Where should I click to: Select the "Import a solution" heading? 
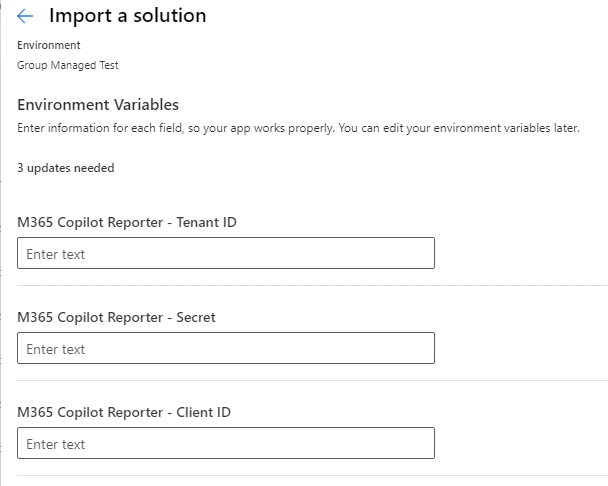coord(128,16)
